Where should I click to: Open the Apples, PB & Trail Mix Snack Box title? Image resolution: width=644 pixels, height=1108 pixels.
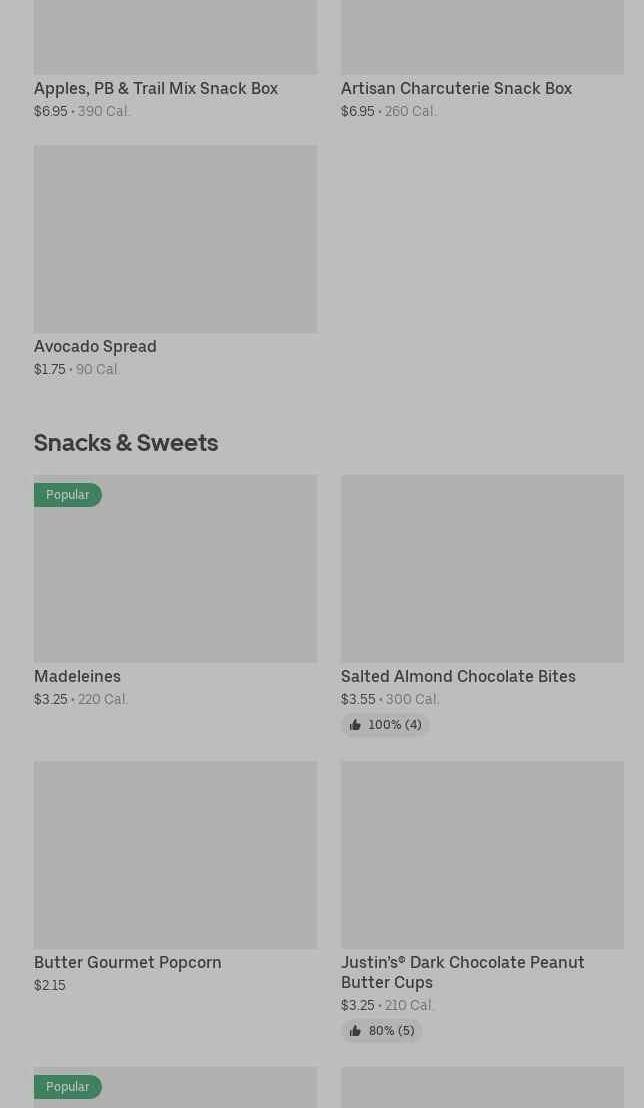pyautogui.click(x=156, y=88)
